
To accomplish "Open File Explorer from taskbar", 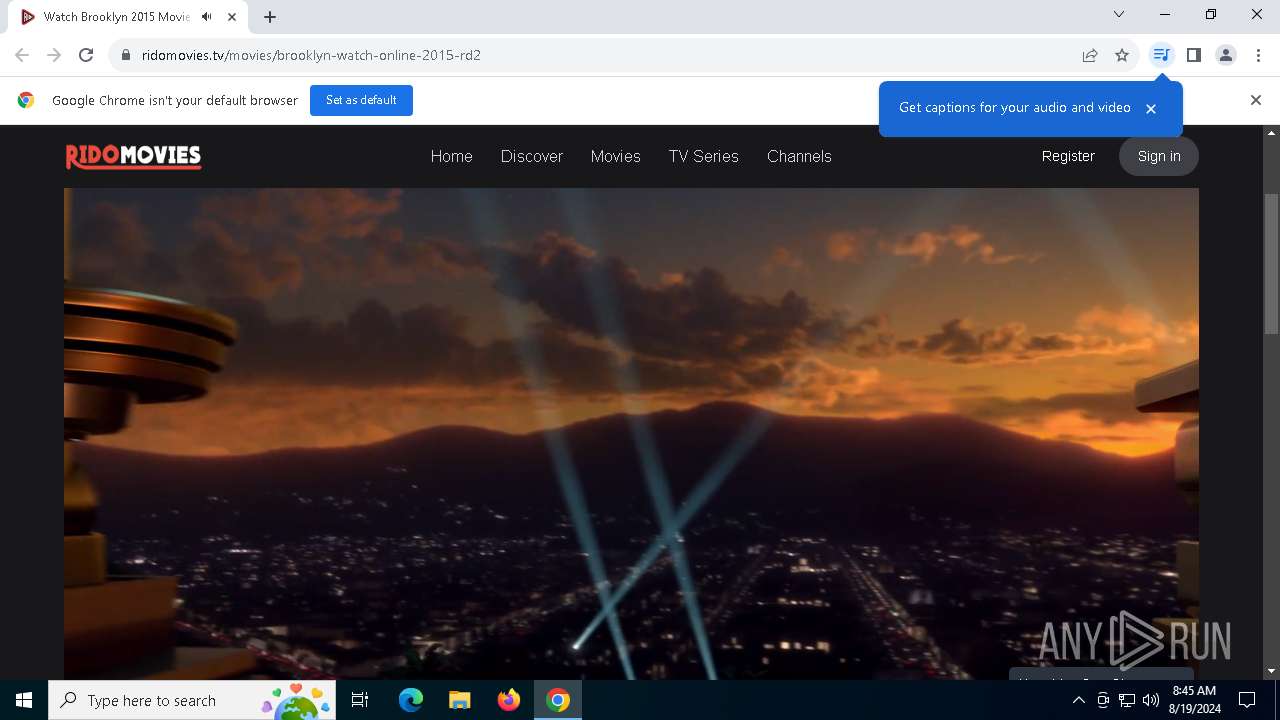I will pos(460,700).
